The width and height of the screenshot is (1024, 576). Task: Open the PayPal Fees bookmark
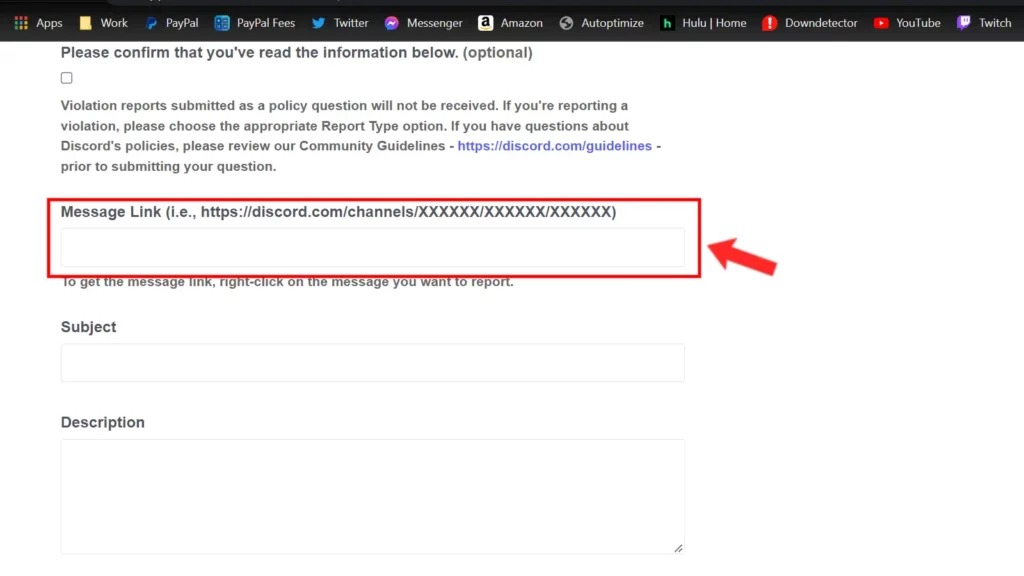255,23
